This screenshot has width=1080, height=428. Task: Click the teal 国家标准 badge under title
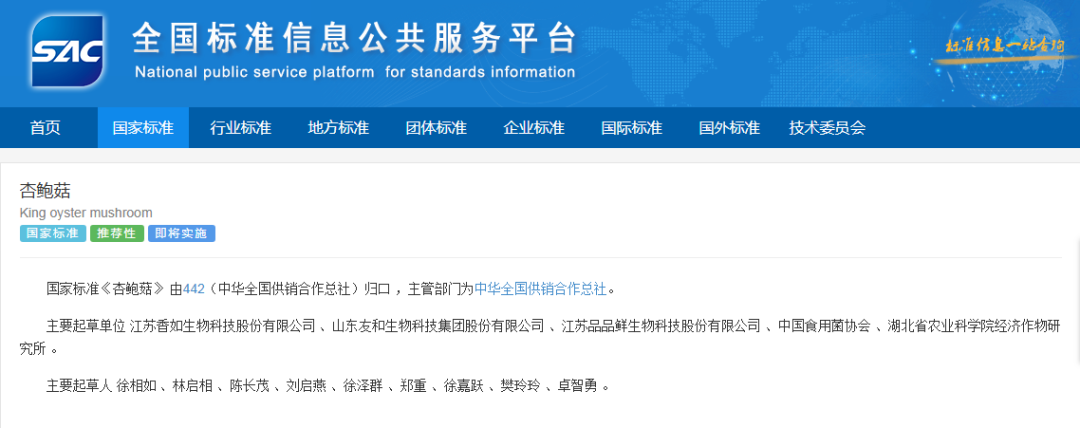[52, 234]
